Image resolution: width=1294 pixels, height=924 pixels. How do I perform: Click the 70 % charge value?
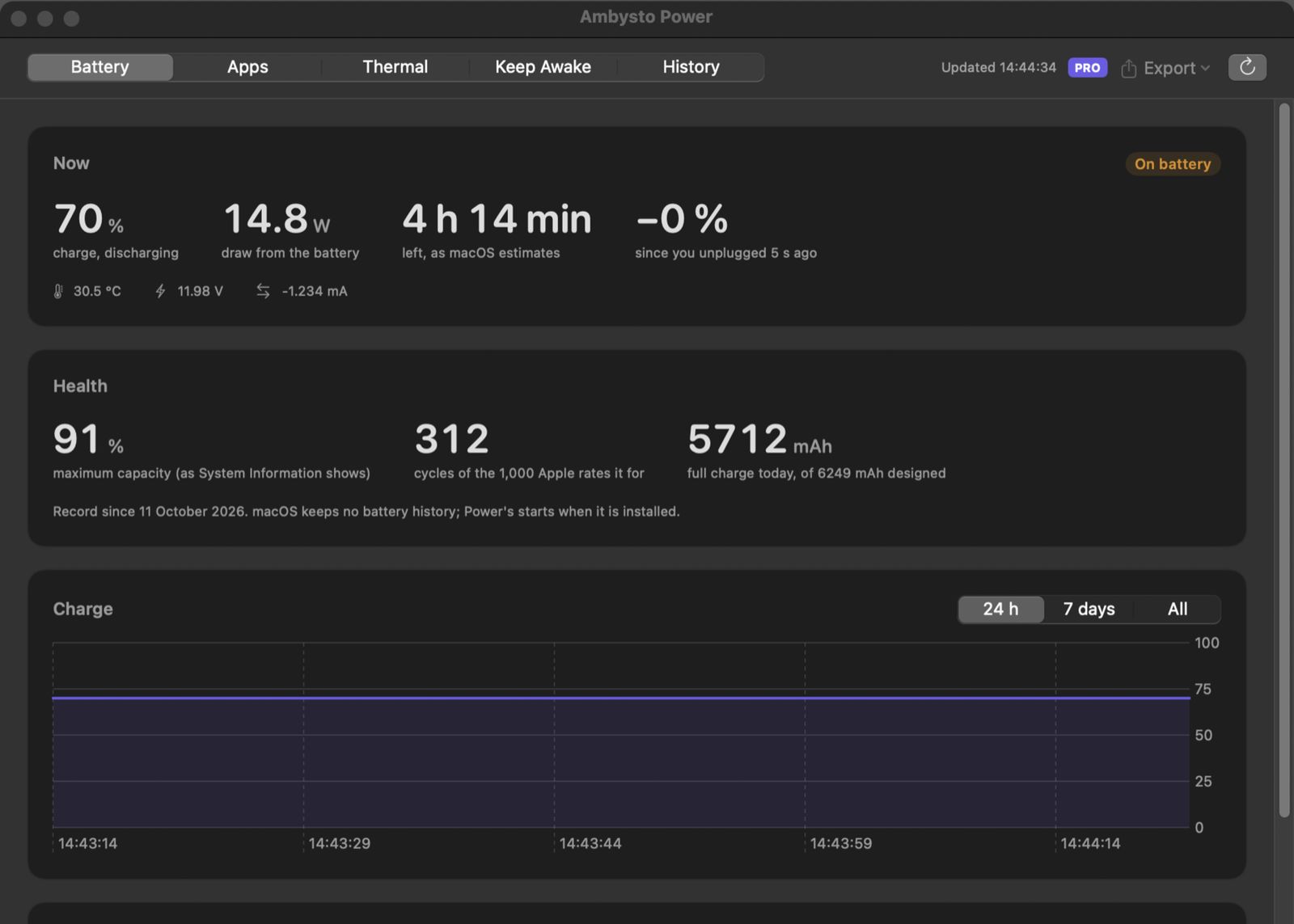[88, 219]
